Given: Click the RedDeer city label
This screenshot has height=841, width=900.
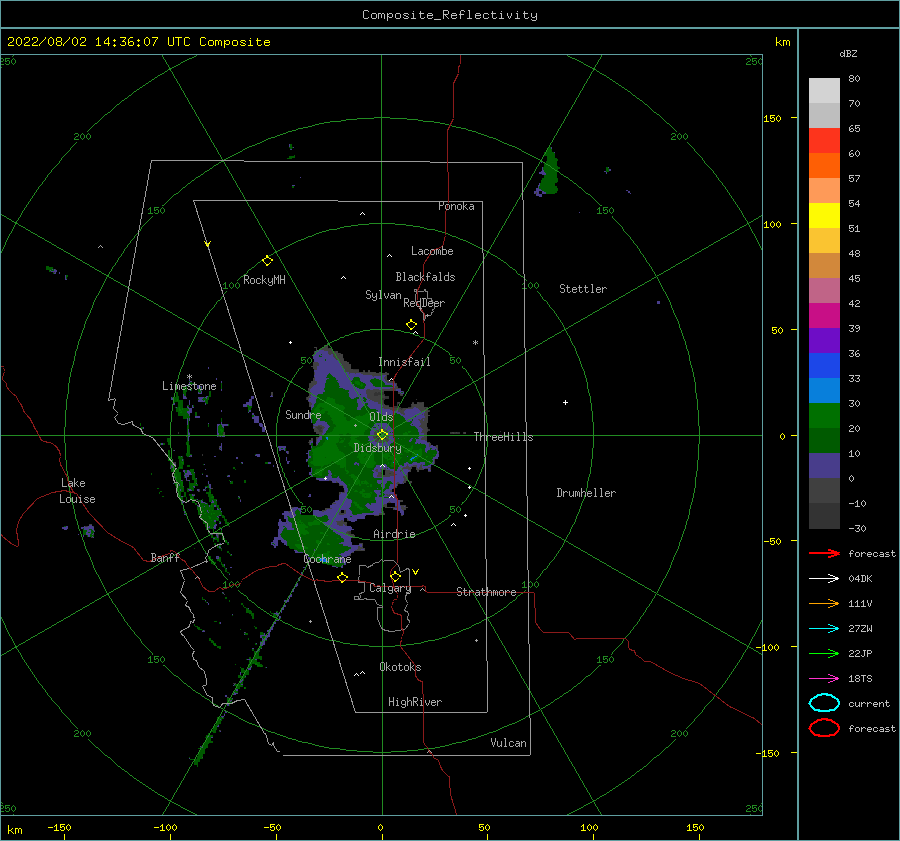Looking at the screenshot, I should coord(424,303).
